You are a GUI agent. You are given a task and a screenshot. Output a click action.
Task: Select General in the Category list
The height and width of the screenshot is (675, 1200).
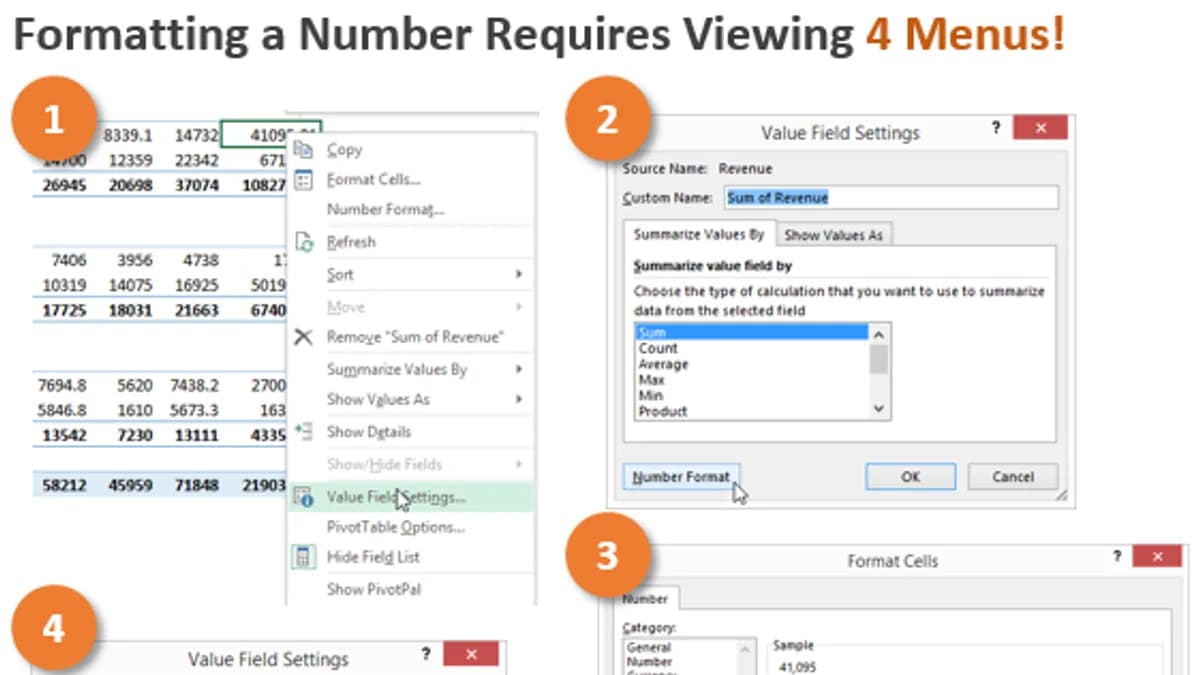[x=649, y=647]
